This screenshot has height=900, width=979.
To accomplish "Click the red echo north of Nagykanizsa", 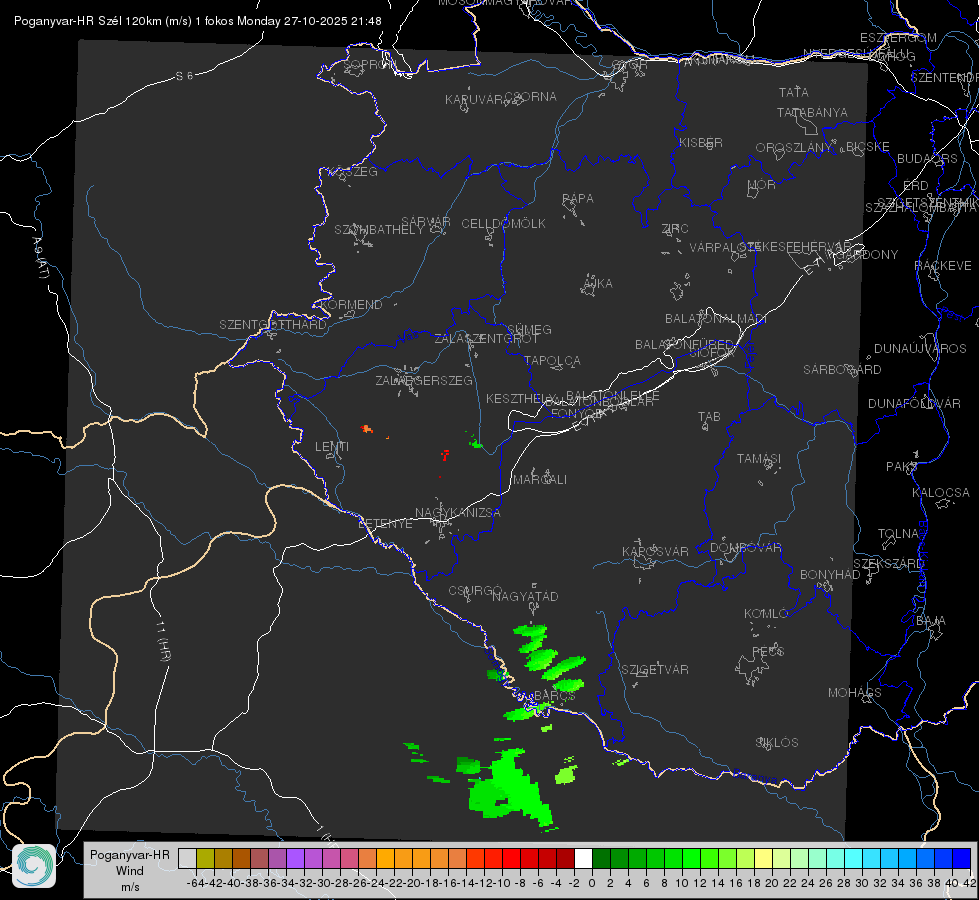I will point(445,455).
